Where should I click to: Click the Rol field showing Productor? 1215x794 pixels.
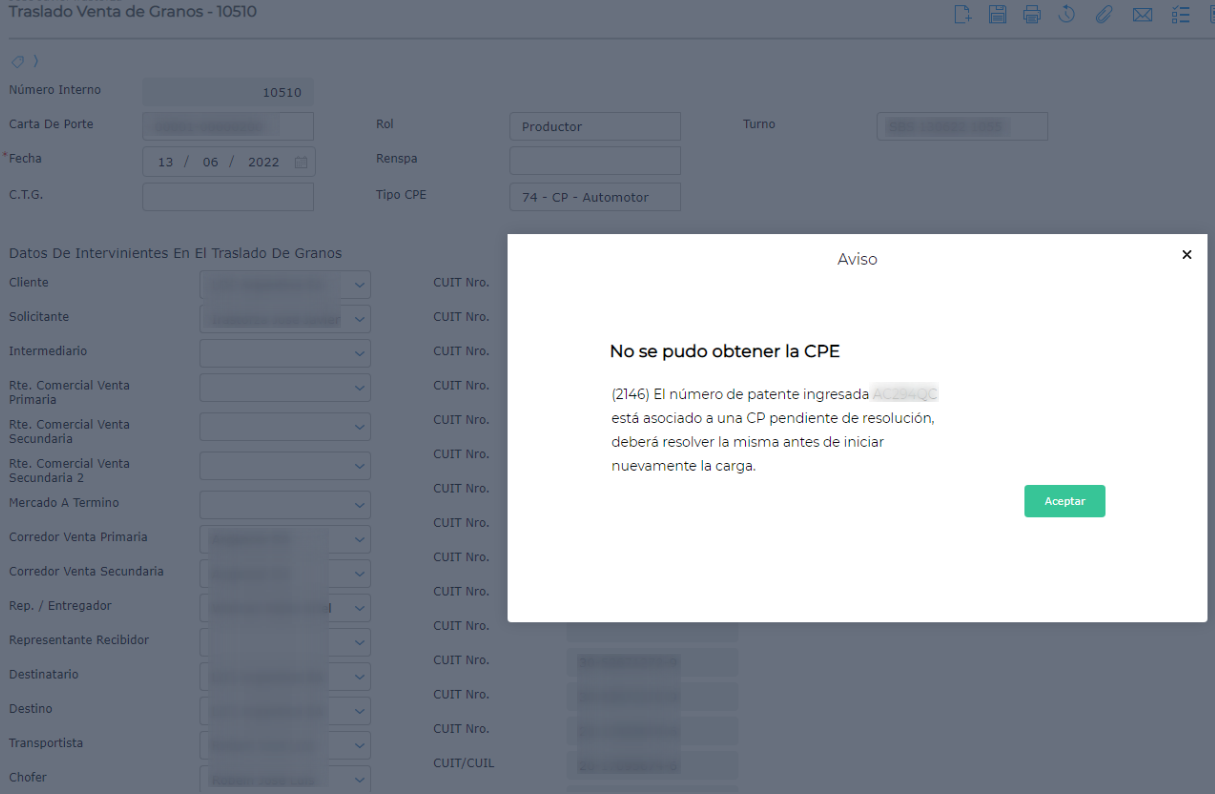pos(594,127)
